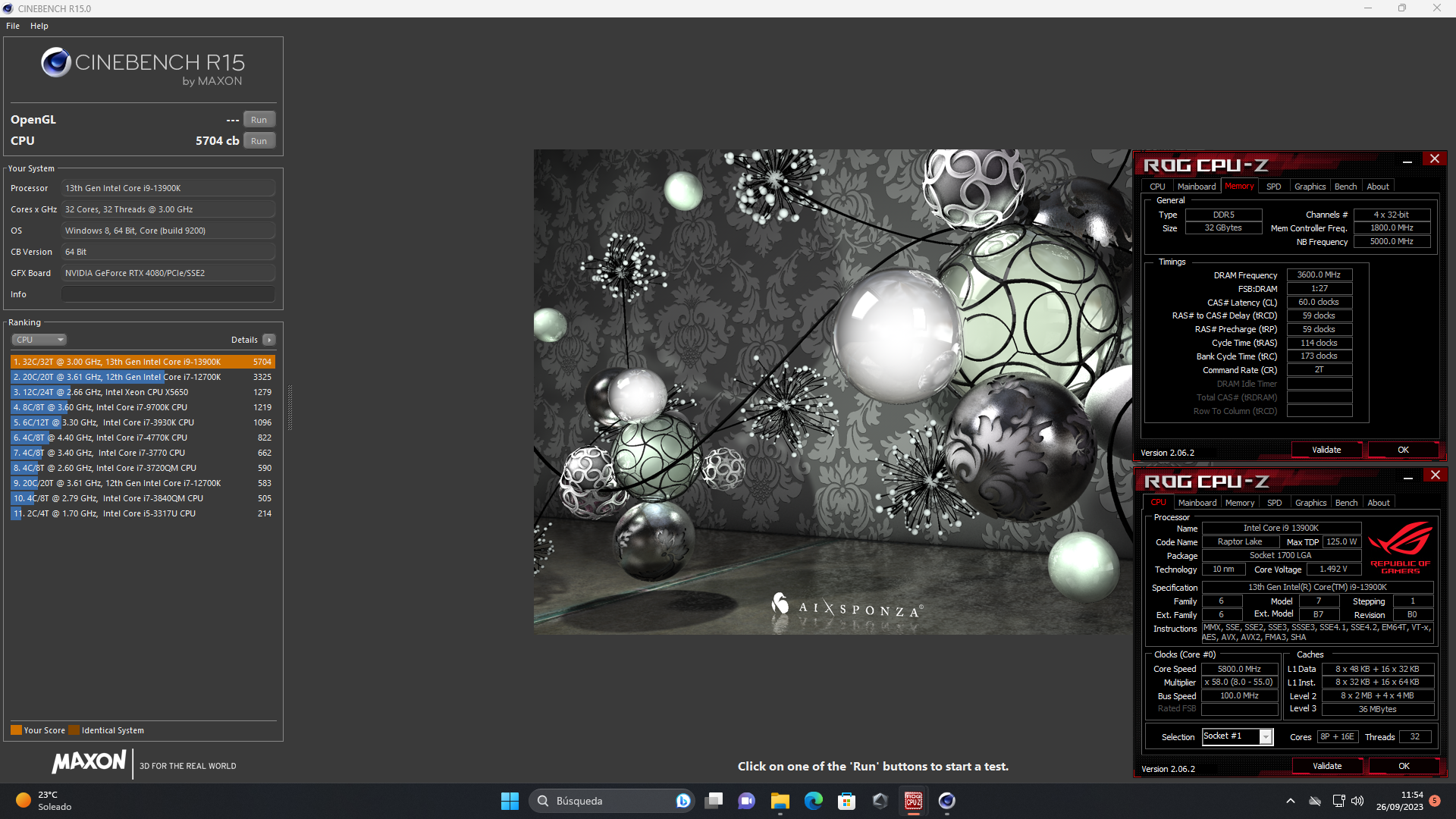Select the Core i7-4770K ranking row

(x=143, y=438)
